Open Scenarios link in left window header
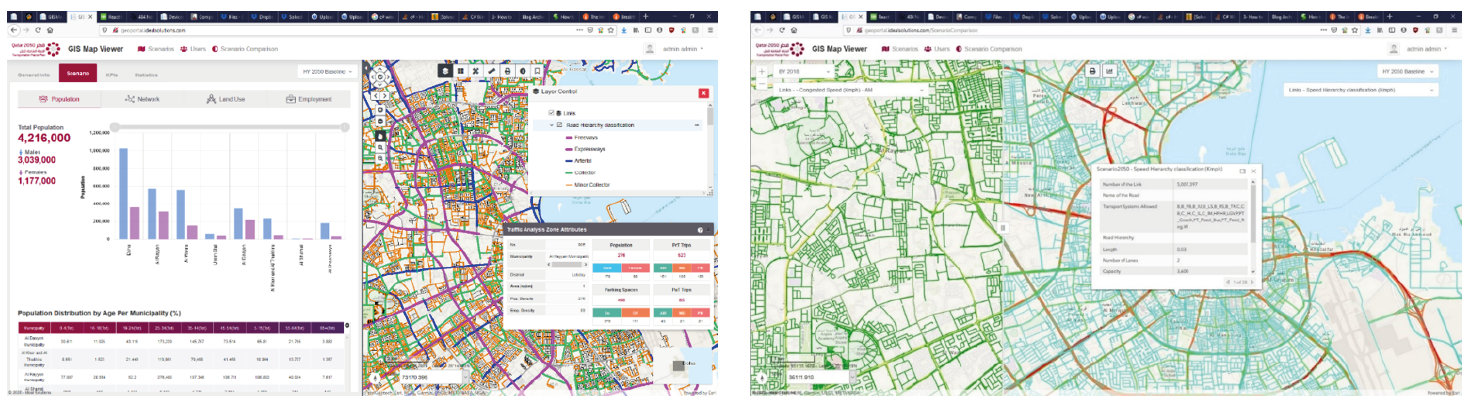1469x411 pixels. click(156, 48)
